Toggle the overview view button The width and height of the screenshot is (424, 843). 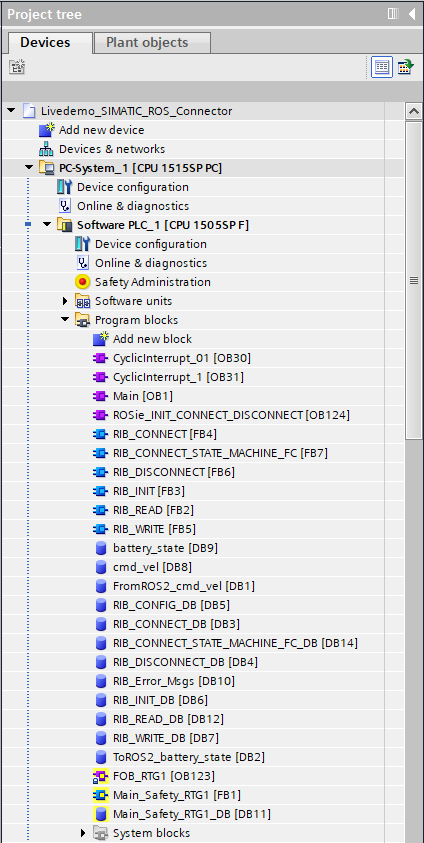click(x=405, y=67)
